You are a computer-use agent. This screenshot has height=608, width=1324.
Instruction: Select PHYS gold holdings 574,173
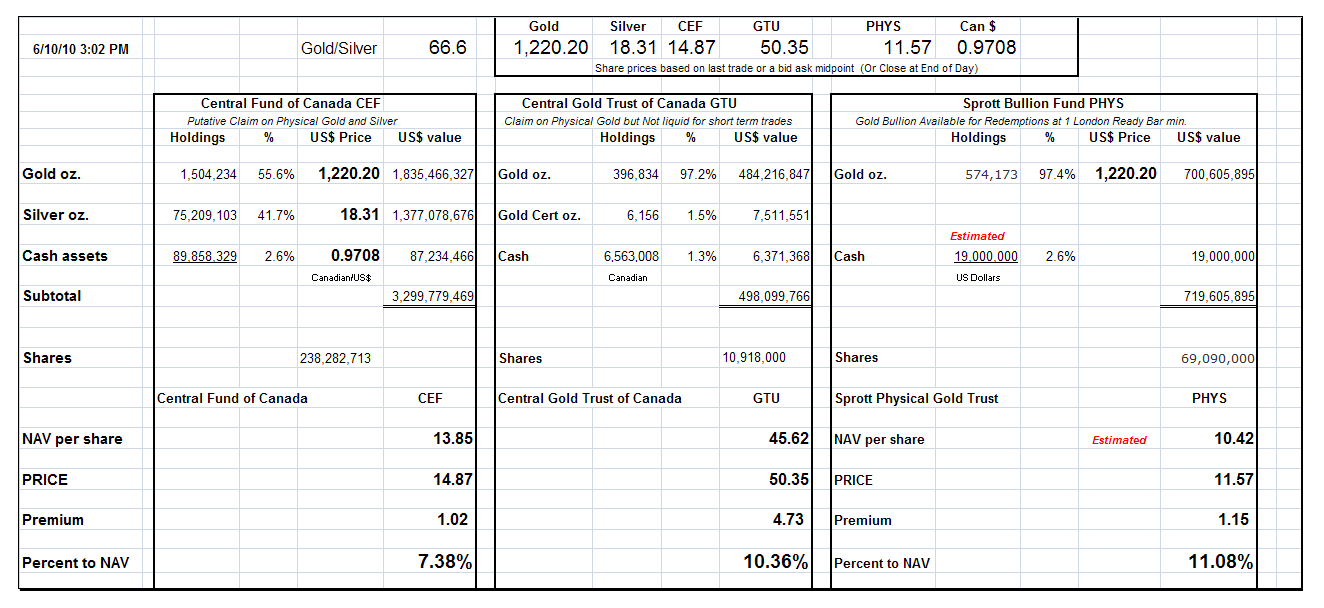(x=993, y=174)
